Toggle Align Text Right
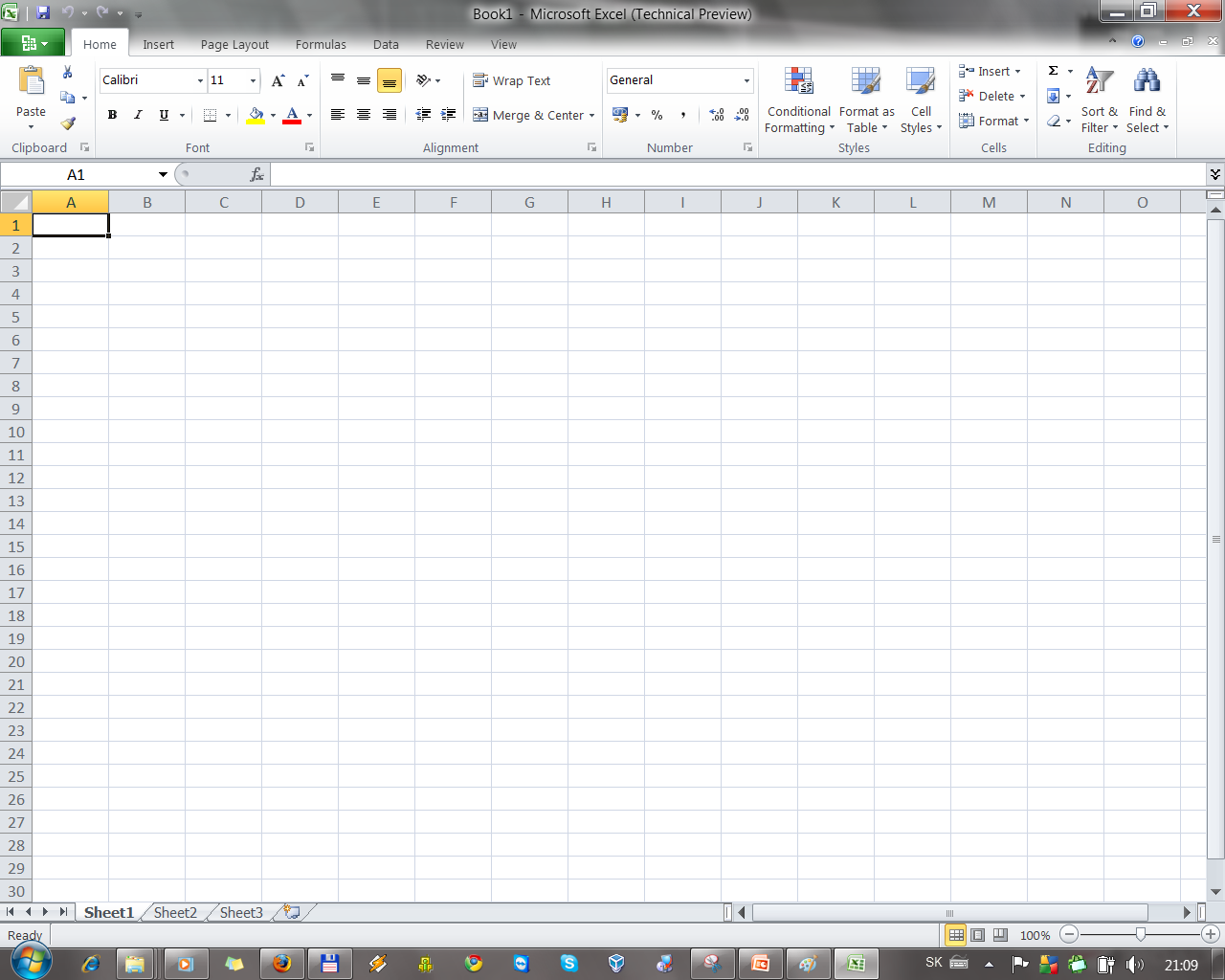This screenshot has width=1225, height=980. [x=389, y=115]
